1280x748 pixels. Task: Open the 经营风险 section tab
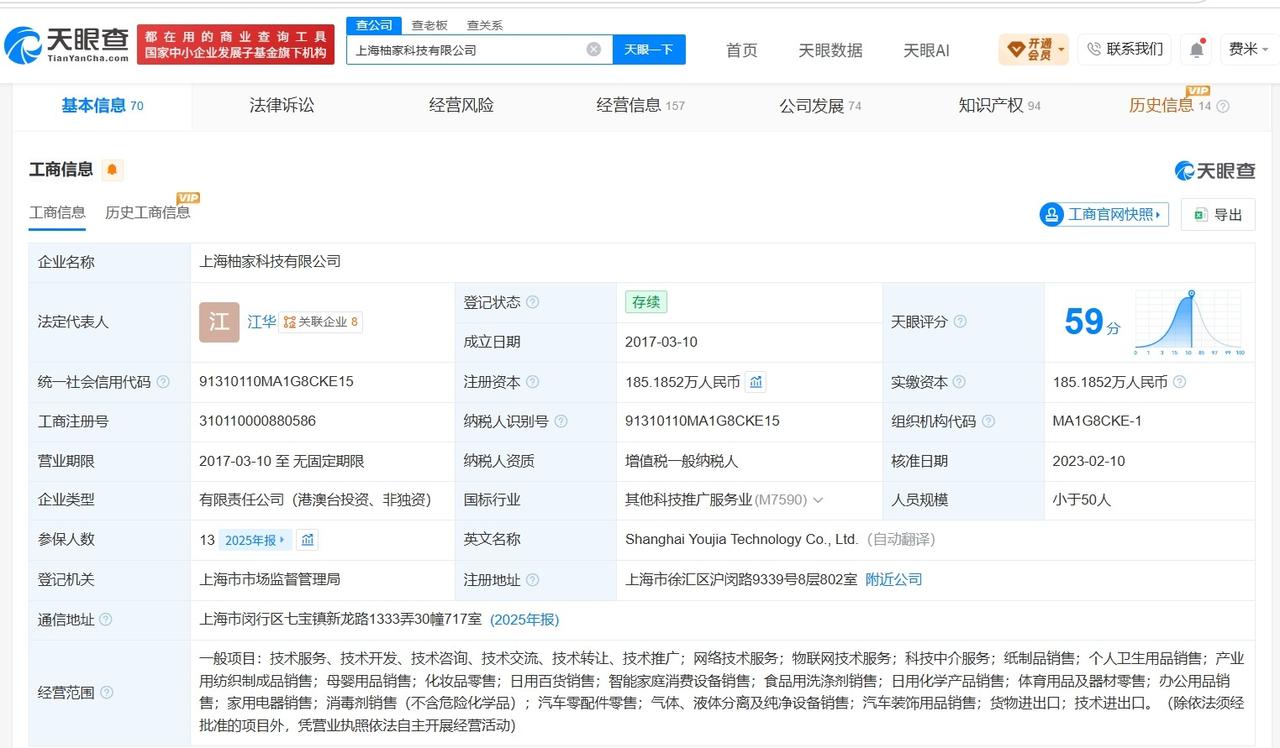pos(461,105)
